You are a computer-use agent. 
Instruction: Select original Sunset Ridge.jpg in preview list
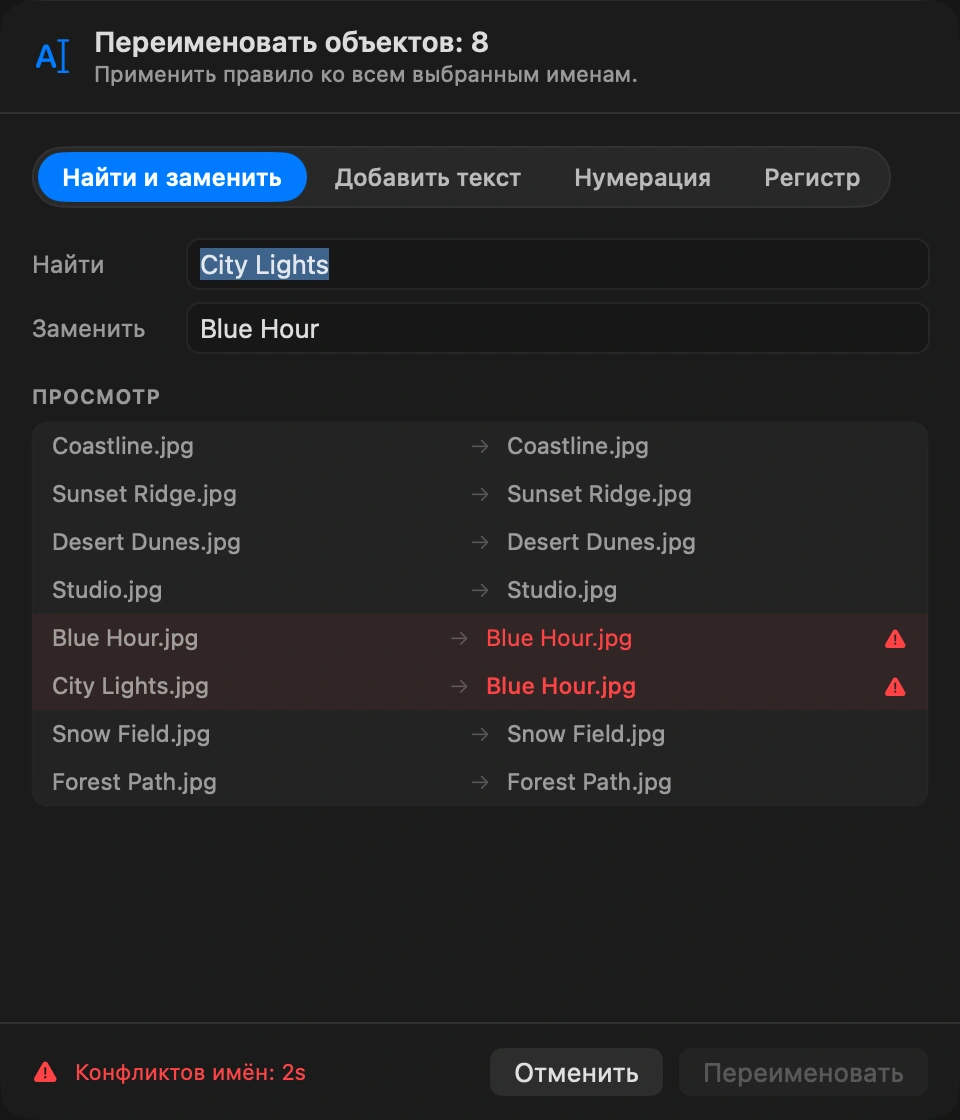(144, 494)
